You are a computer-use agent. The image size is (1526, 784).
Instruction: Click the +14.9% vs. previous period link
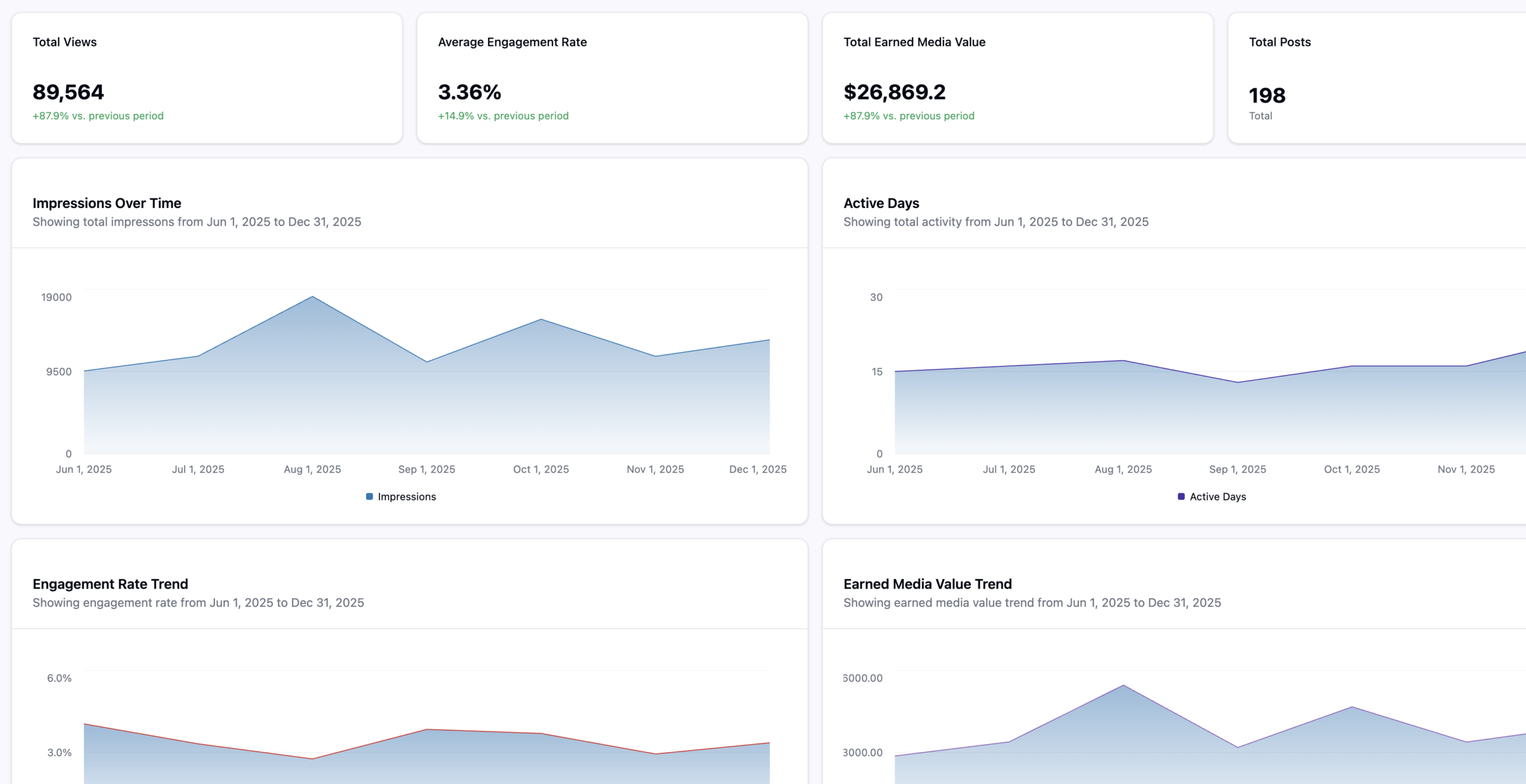503,116
